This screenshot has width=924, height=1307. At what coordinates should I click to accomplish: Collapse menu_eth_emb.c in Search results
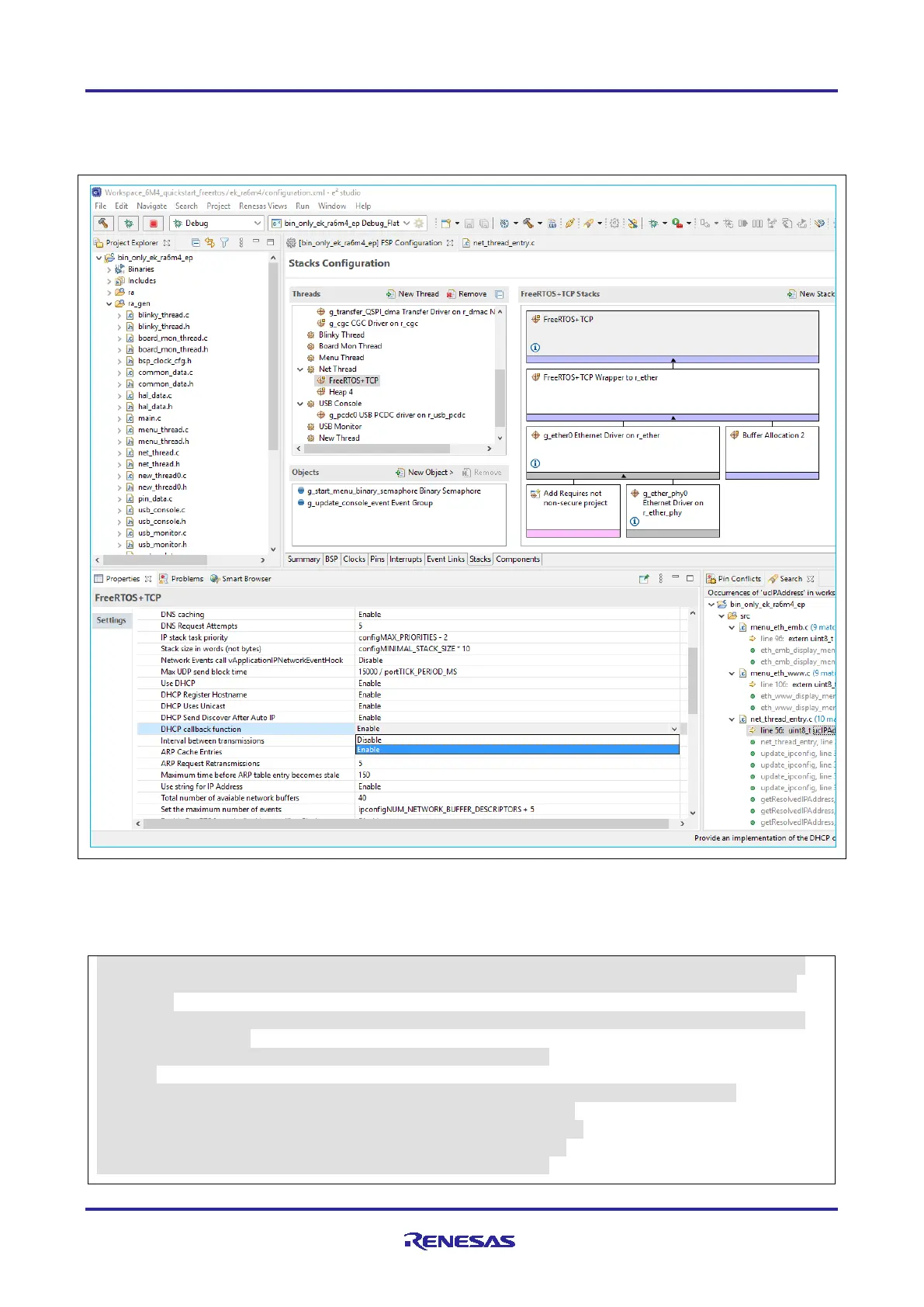pyautogui.click(x=732, y=628)
